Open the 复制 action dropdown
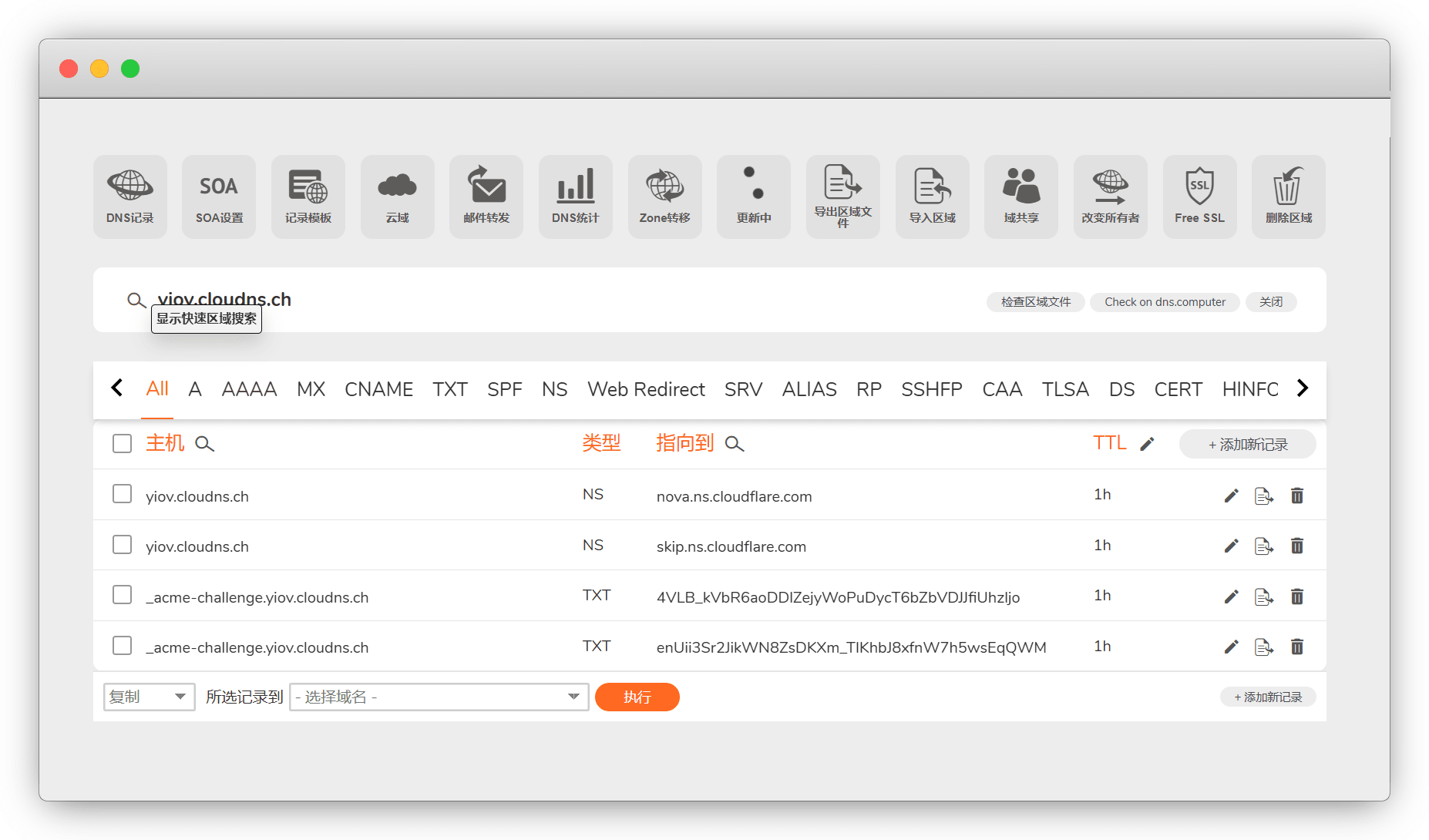The image size is (1429, 840). [149, 697]
